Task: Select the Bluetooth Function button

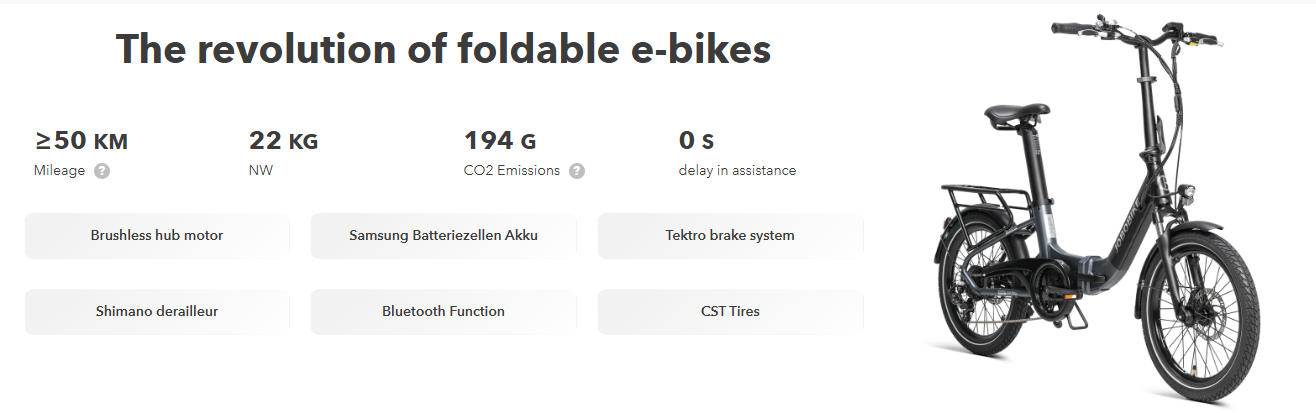Action: coord(443,311)
